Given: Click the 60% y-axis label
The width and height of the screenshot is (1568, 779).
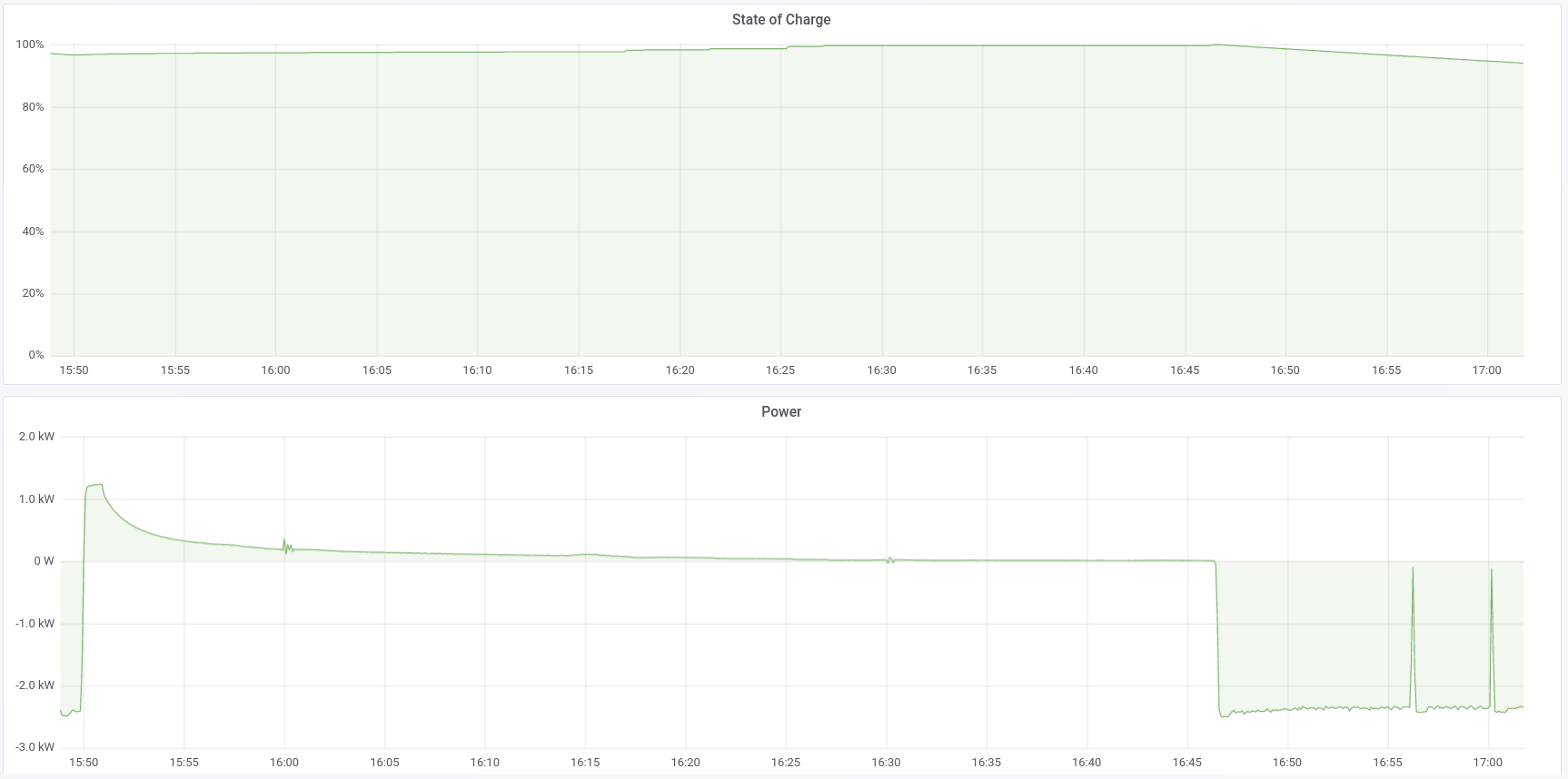Looking at the screenshot, I should coord(33,169).
